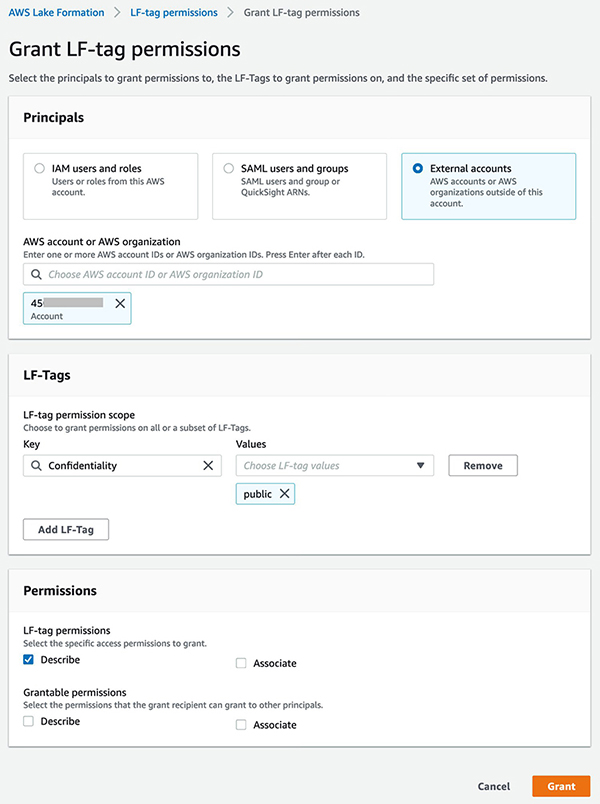
Task: Click the magnifier icon in Key field
Action: (x=36, y=465)
